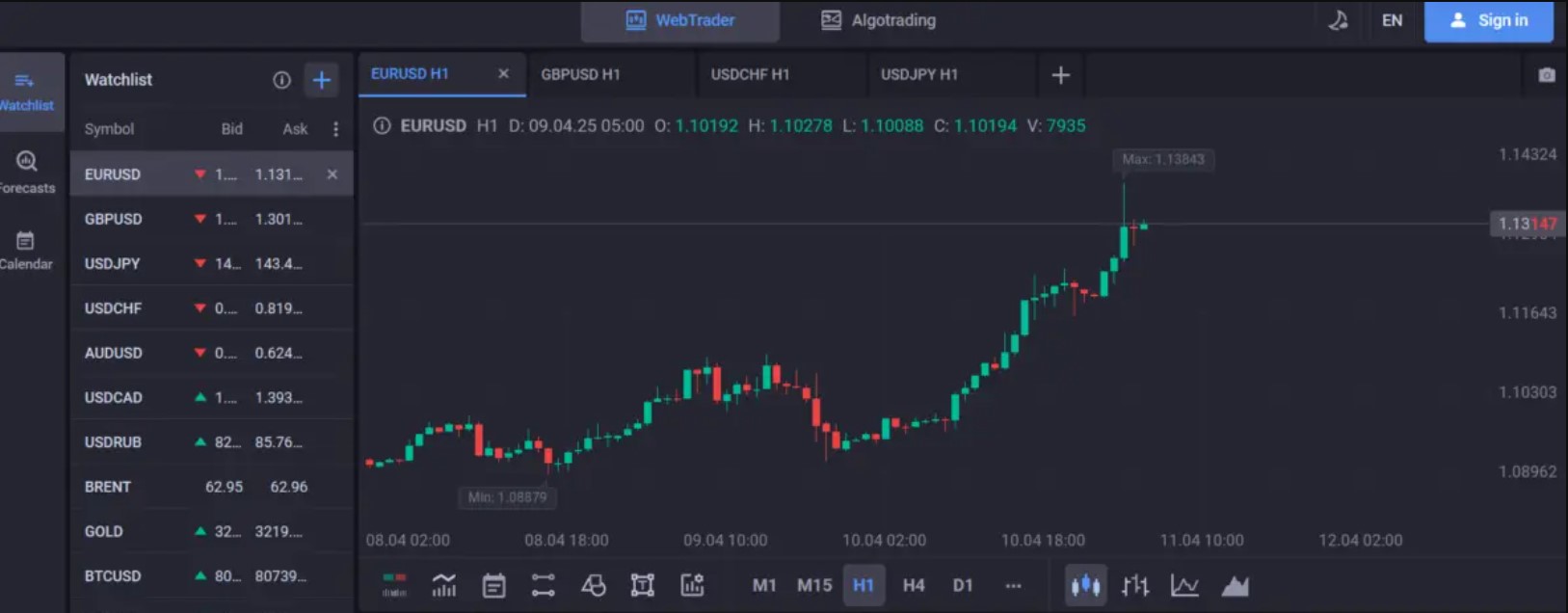1568x613 pixels.
Task: Add a symbol with the Watchlist plus button
Action: tap(322, 80)
